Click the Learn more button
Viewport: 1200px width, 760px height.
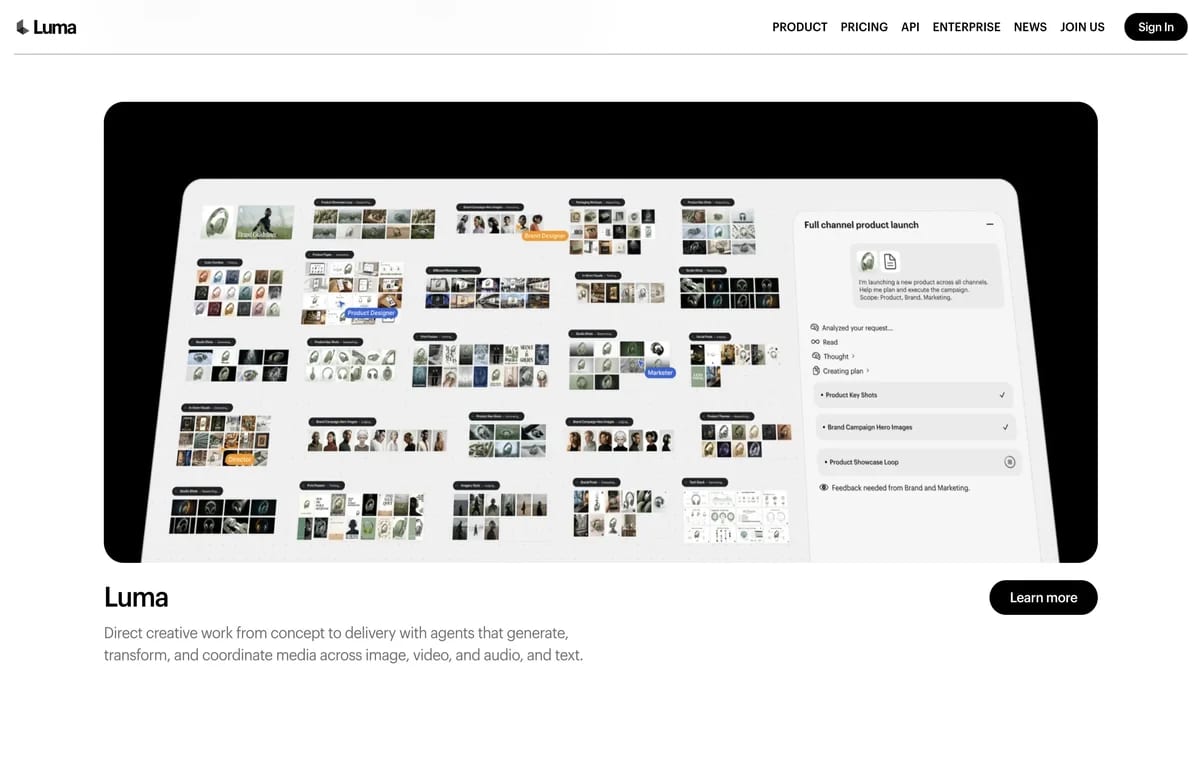(1043, 598)
